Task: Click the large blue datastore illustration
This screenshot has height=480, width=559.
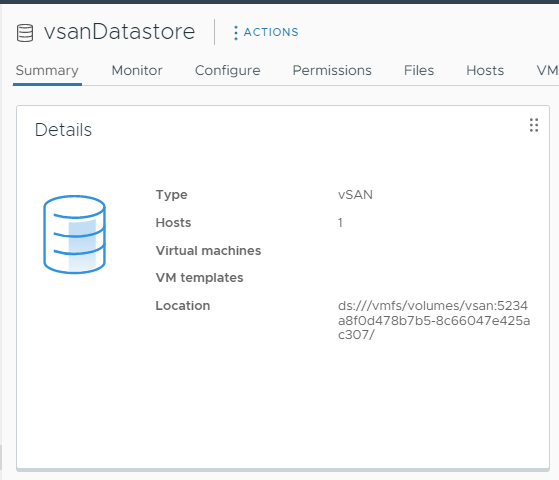Action: pos(75,234)
